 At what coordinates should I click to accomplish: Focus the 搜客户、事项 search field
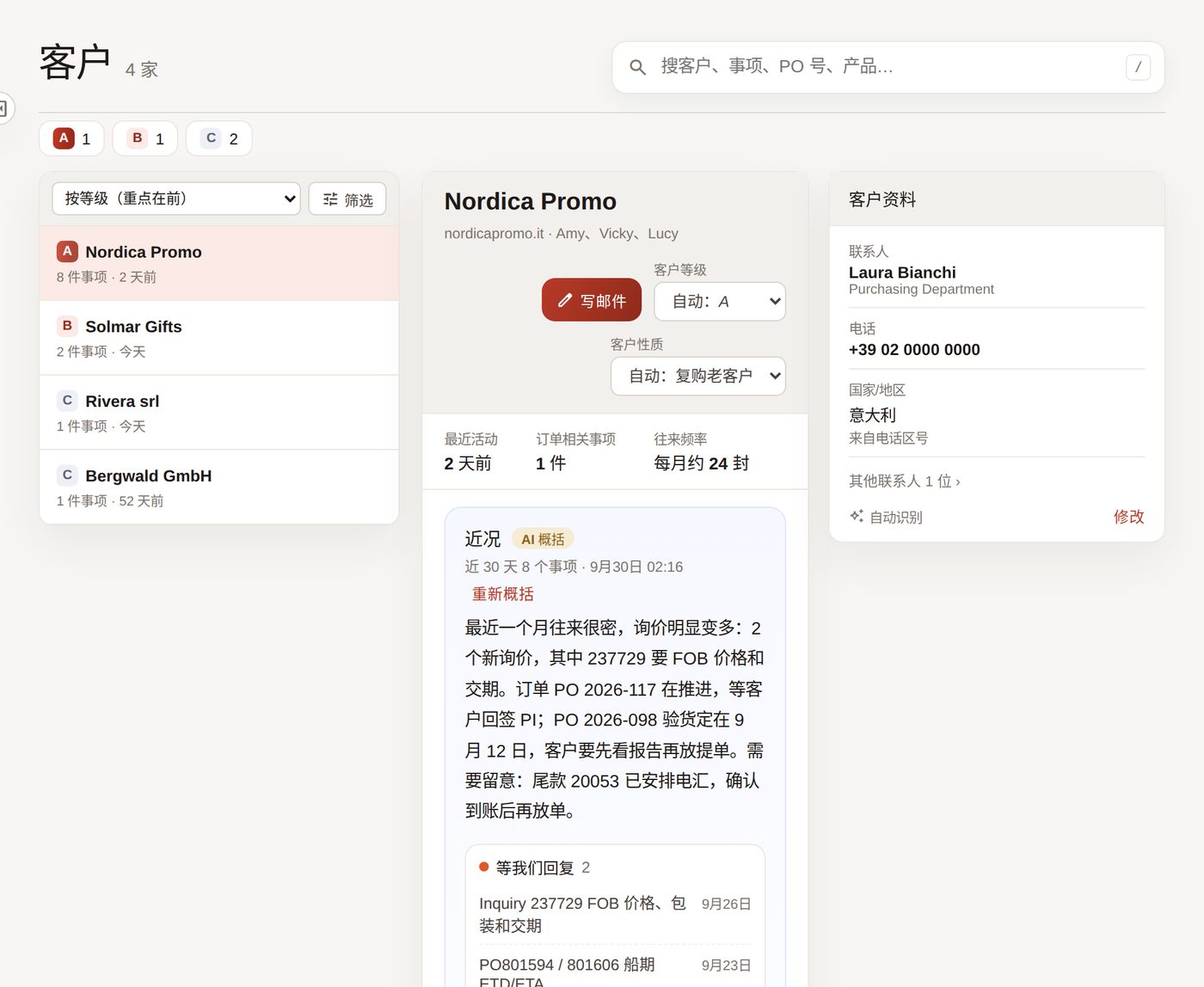[x=888, y=67]
